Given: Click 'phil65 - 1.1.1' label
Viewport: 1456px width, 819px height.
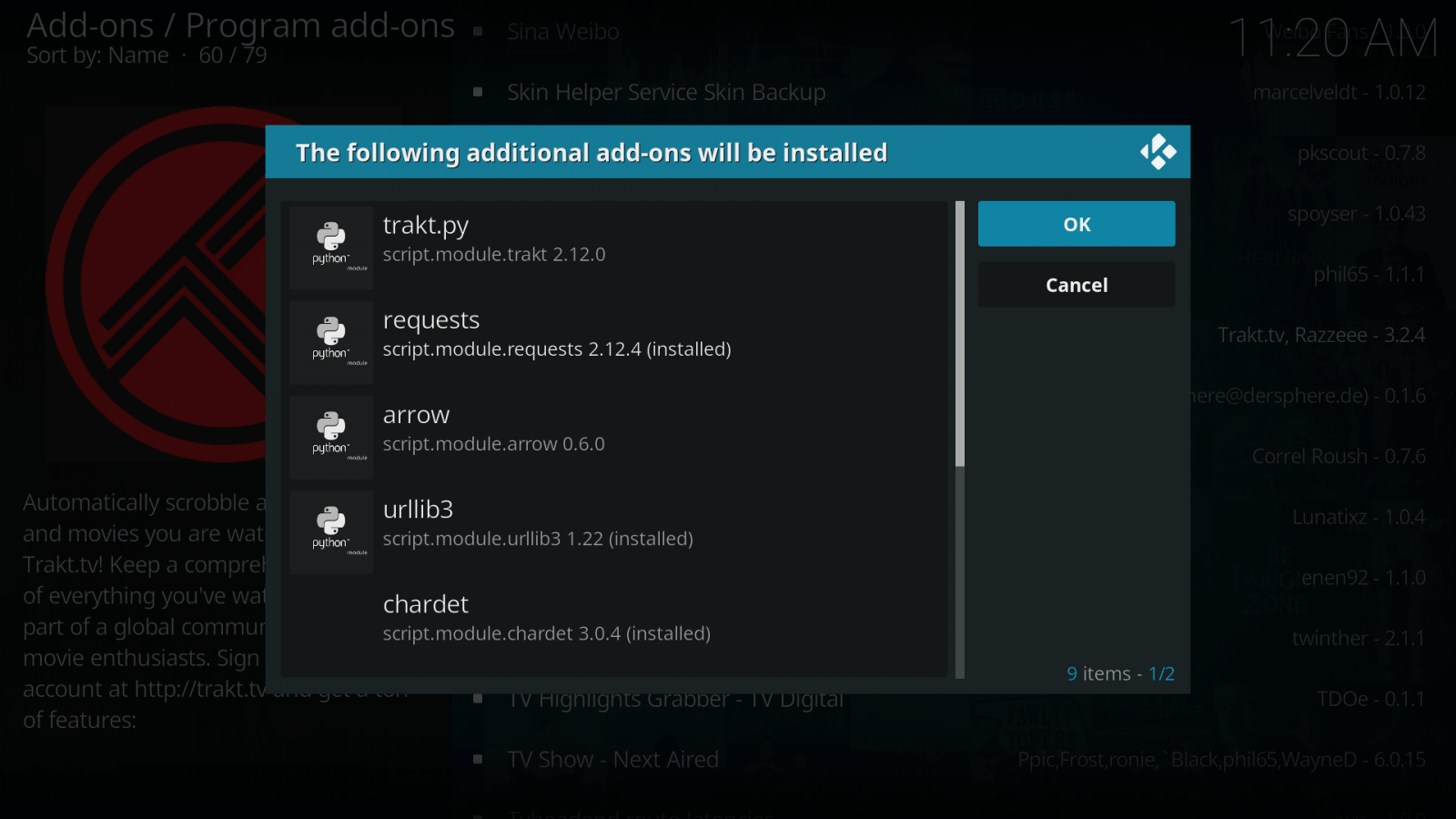Looking at the screenshot, I should pyautogui.click(x=1369, y=274).
